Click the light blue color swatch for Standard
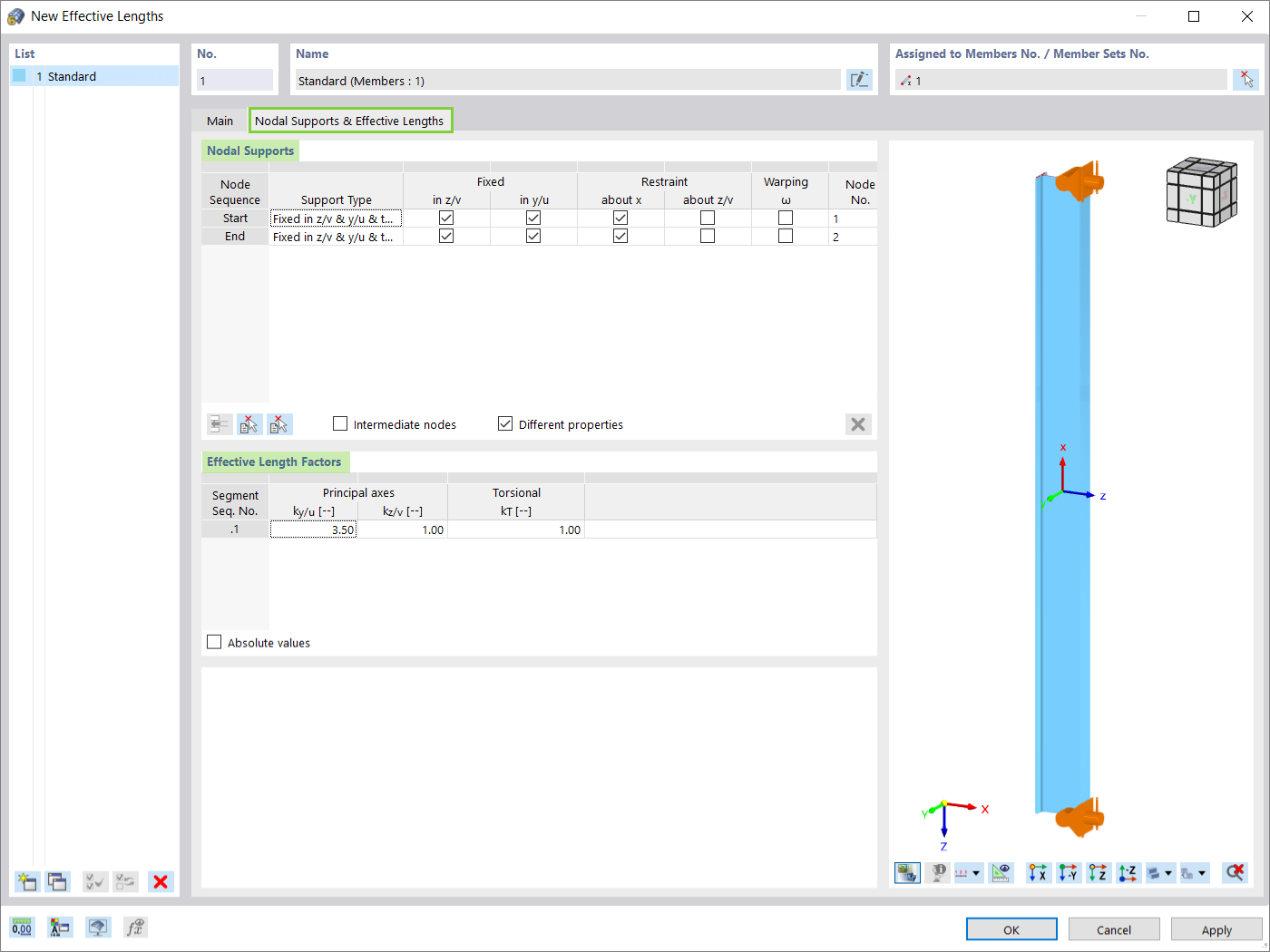1270x952 pixels. (x=19, y=76)
